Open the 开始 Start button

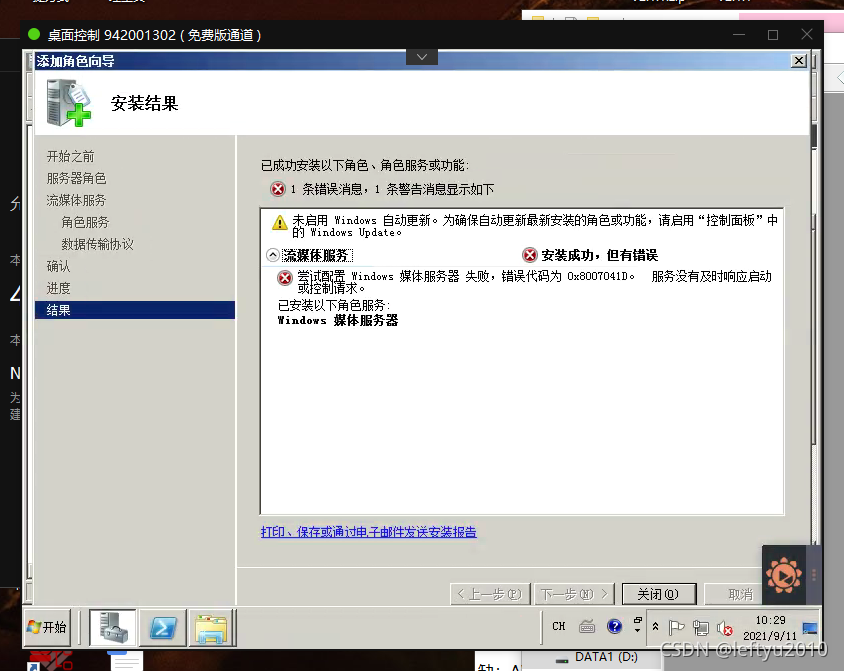coord(47,627)
